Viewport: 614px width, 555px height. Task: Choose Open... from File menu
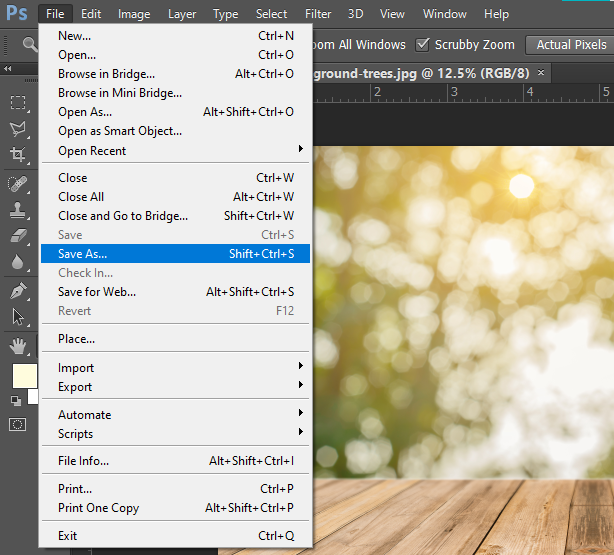pos(175,55)
